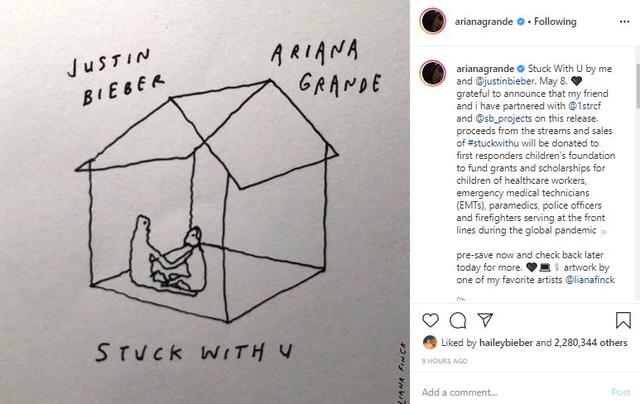Open @lianafinck artist profile
The height and width of the screenshot is (404, 640).
click(589, 280)
